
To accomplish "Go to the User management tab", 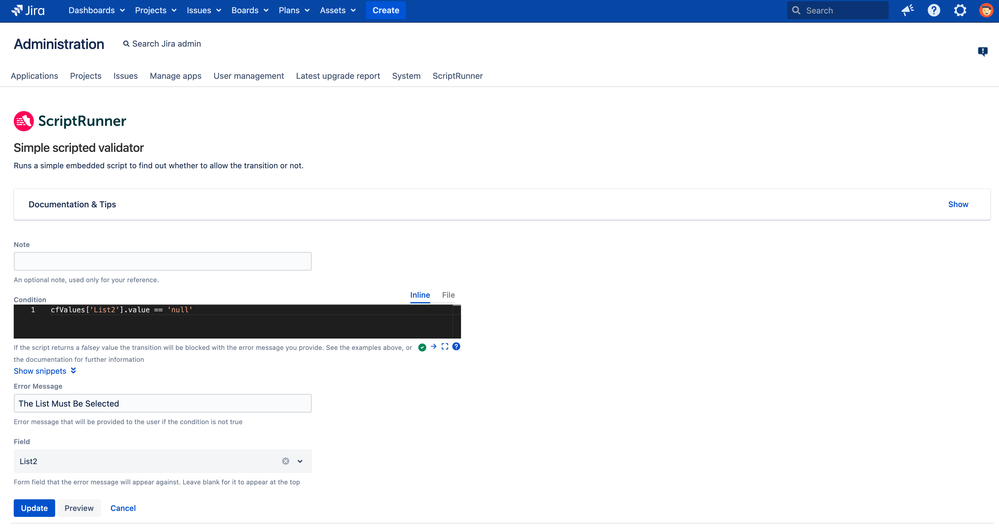I will (248, 76).
